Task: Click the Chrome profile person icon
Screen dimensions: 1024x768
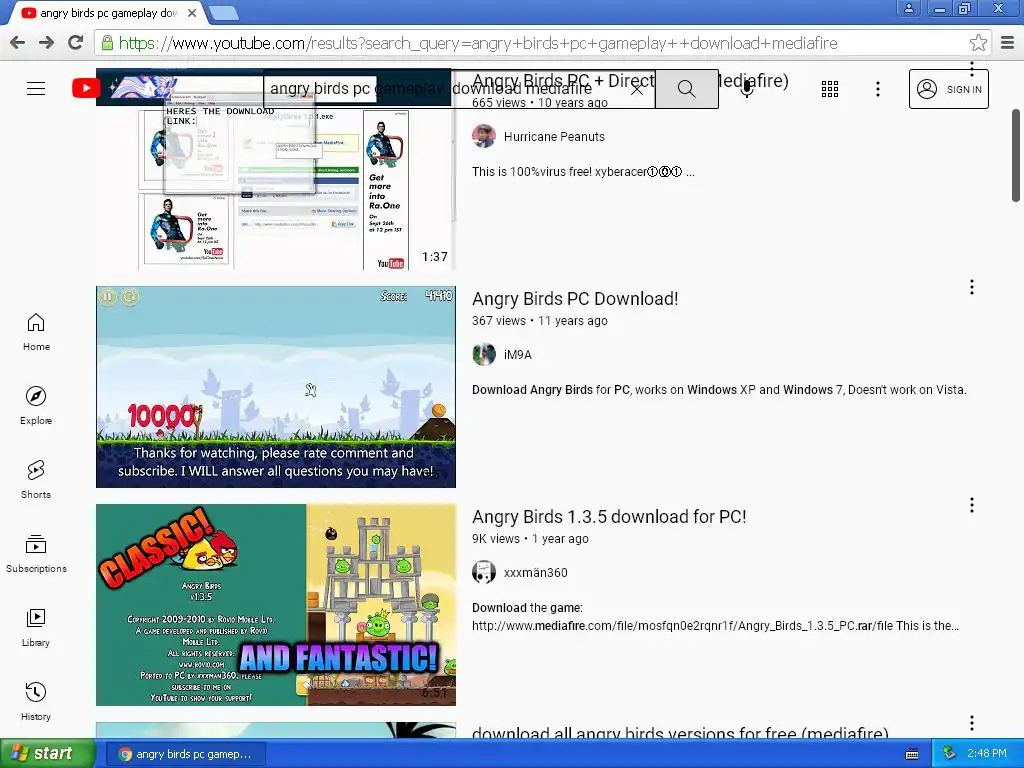Action: click(x=908, y=8)
